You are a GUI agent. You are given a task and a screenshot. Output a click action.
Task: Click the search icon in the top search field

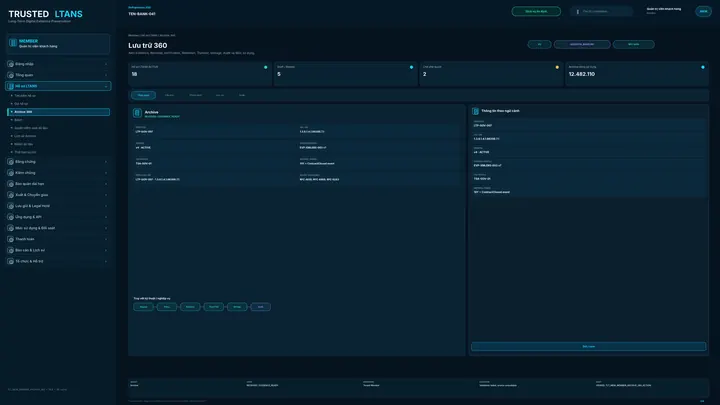click(578, 11)
